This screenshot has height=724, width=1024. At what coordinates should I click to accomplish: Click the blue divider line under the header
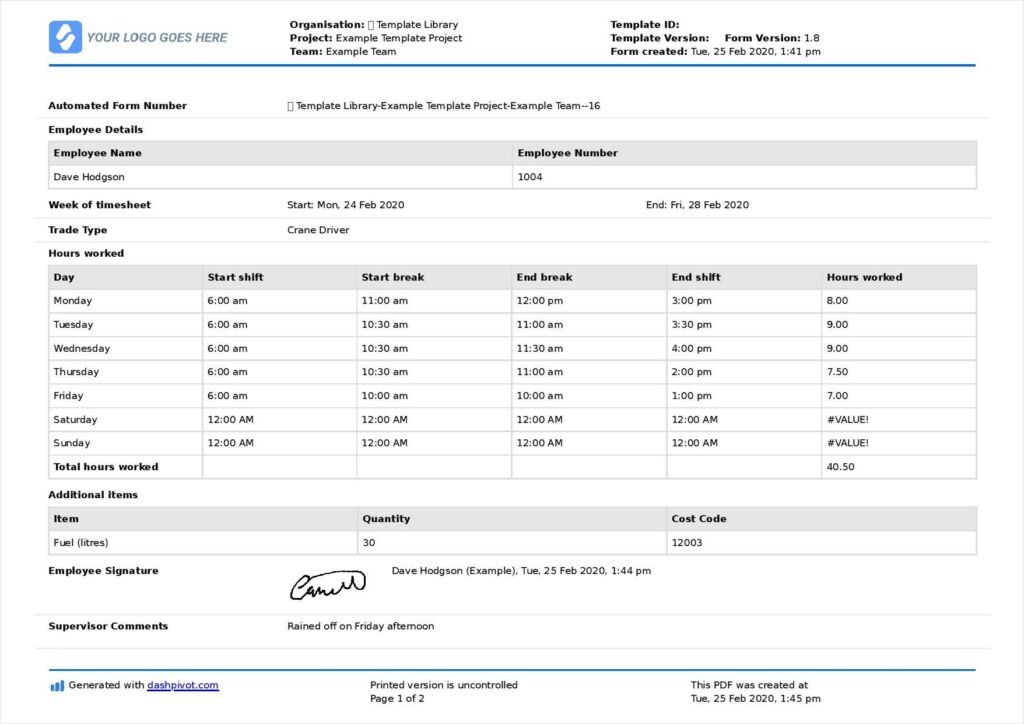[512, 64]
